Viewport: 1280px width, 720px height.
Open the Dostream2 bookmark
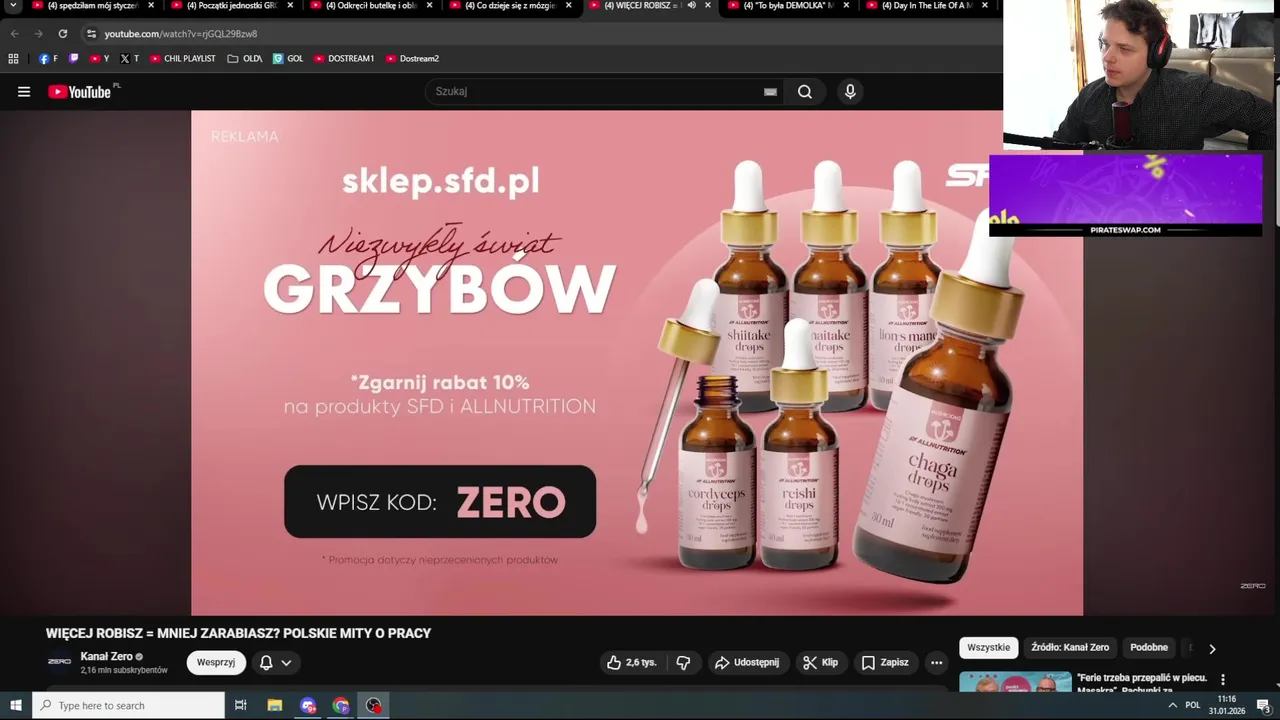click(412, 59)
